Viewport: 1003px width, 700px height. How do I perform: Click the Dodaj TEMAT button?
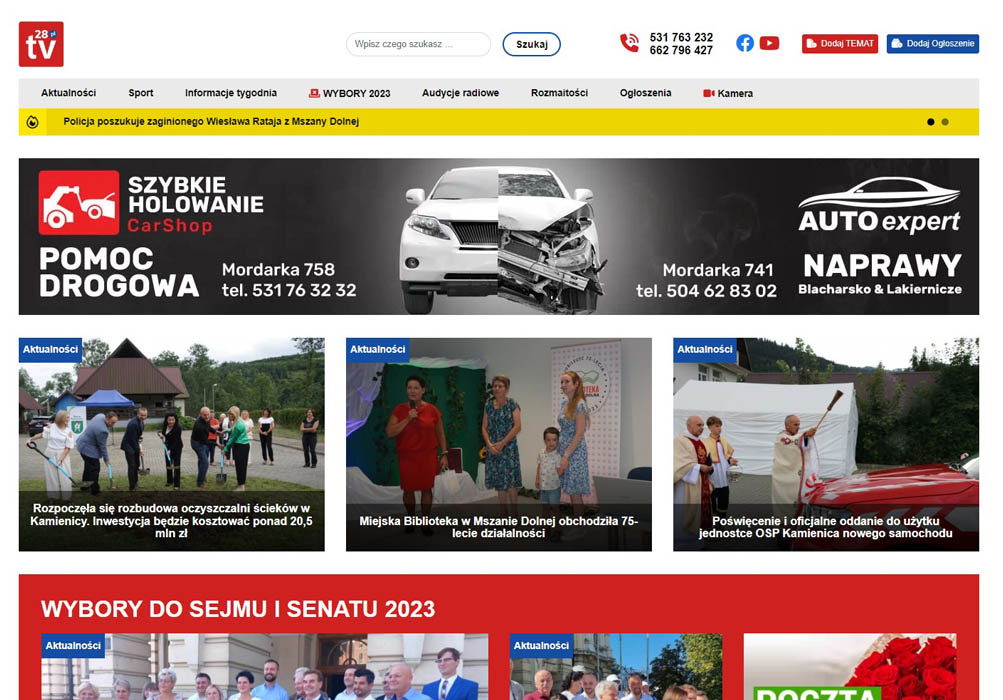(839, 44)
